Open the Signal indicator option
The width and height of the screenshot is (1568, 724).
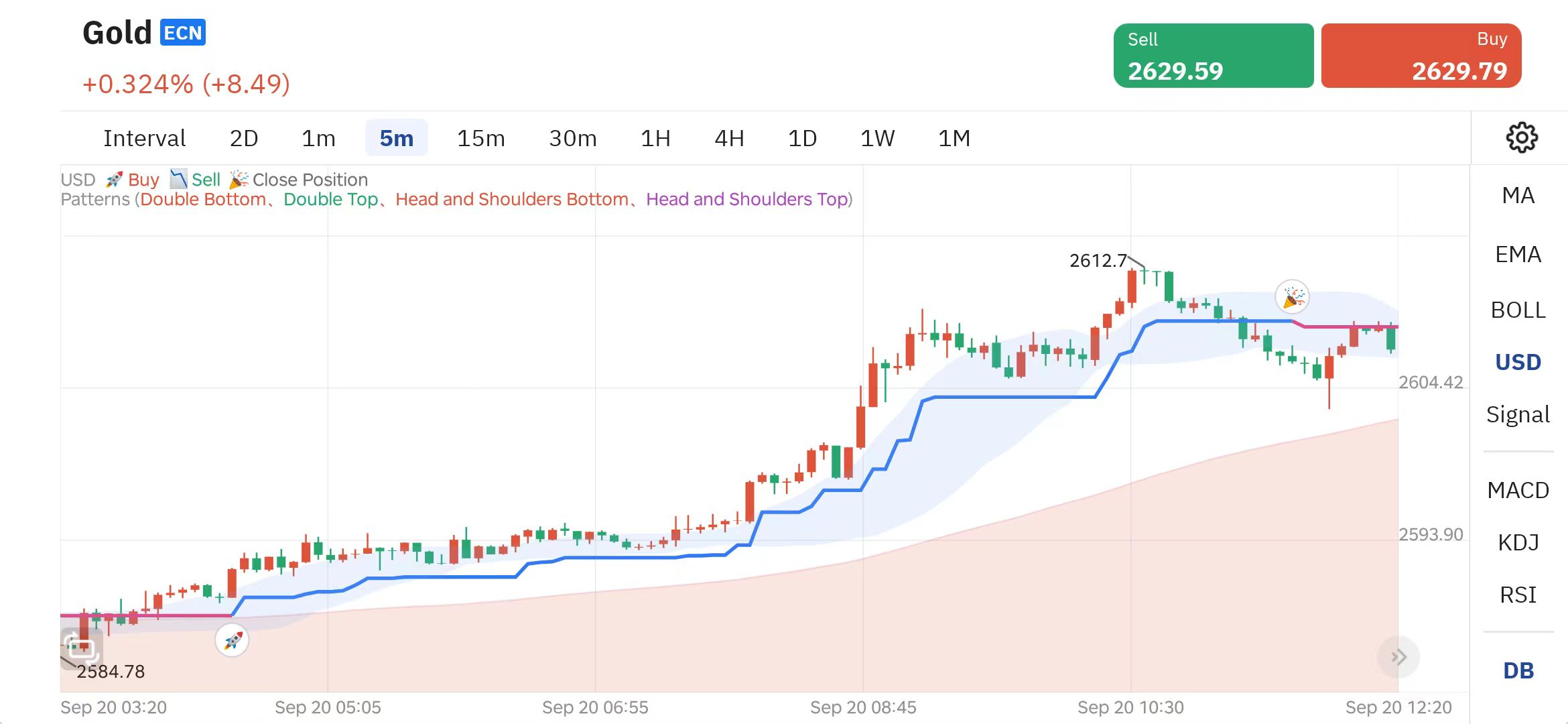click(x=1518, y=415)
